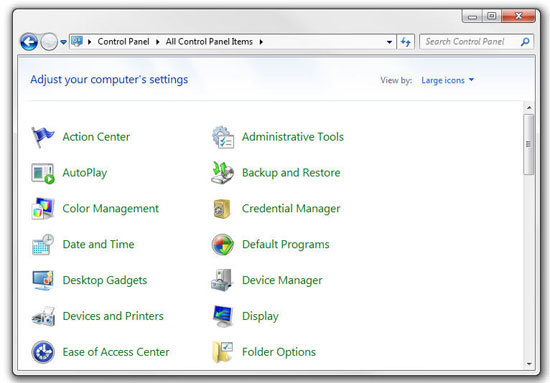Open the AutoPlay link
This screenshot has width=550, height=383.
click(x=85, y=173)
